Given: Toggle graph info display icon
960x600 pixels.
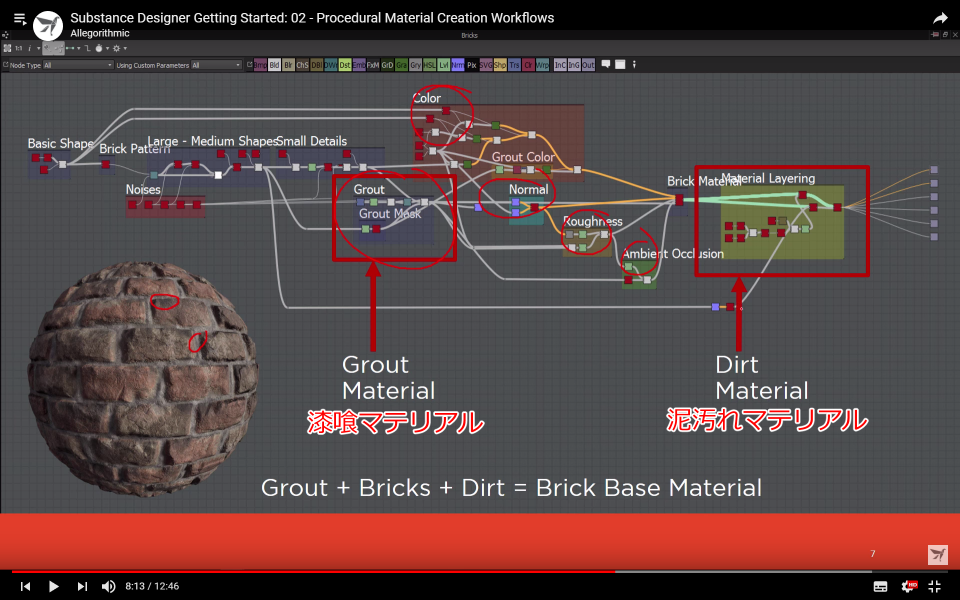Looking at the screenshot, I should (29, 48).
